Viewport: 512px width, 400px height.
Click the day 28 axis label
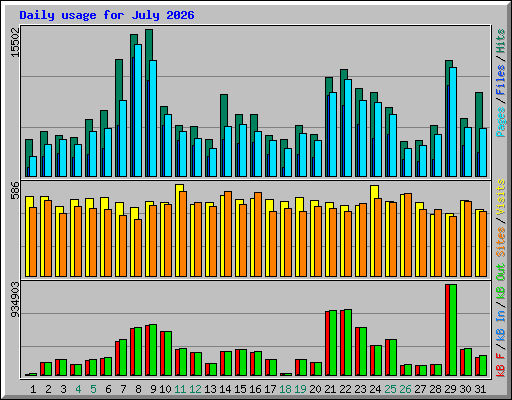point(435,389)
